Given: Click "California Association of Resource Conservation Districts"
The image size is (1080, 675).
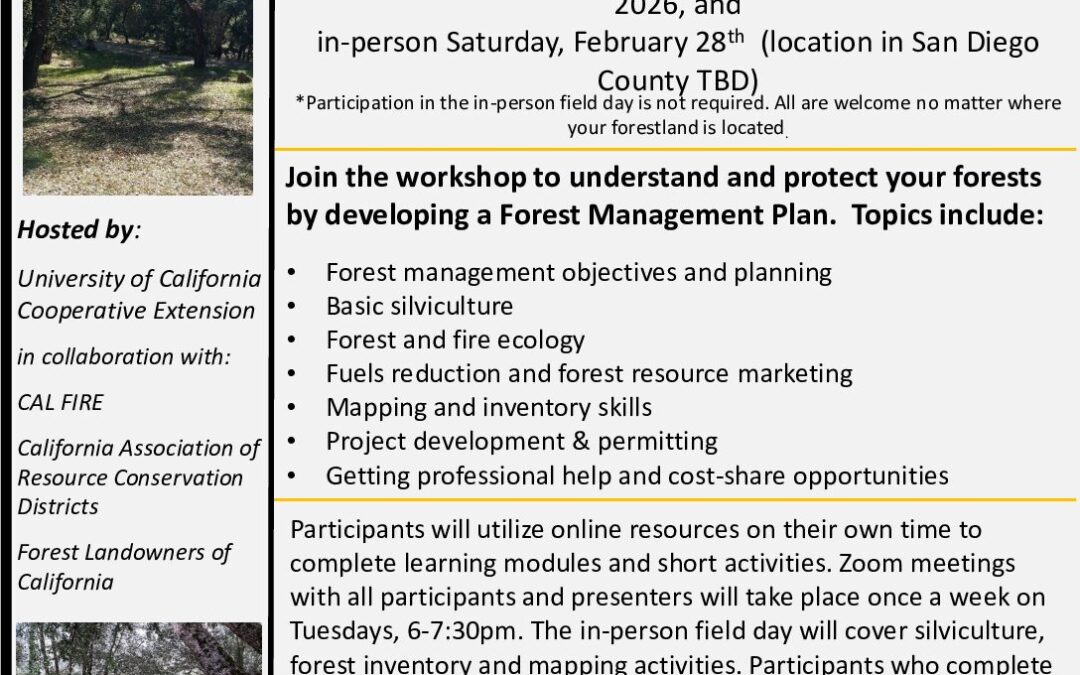Looking at the screenshot, I should 138,477.
